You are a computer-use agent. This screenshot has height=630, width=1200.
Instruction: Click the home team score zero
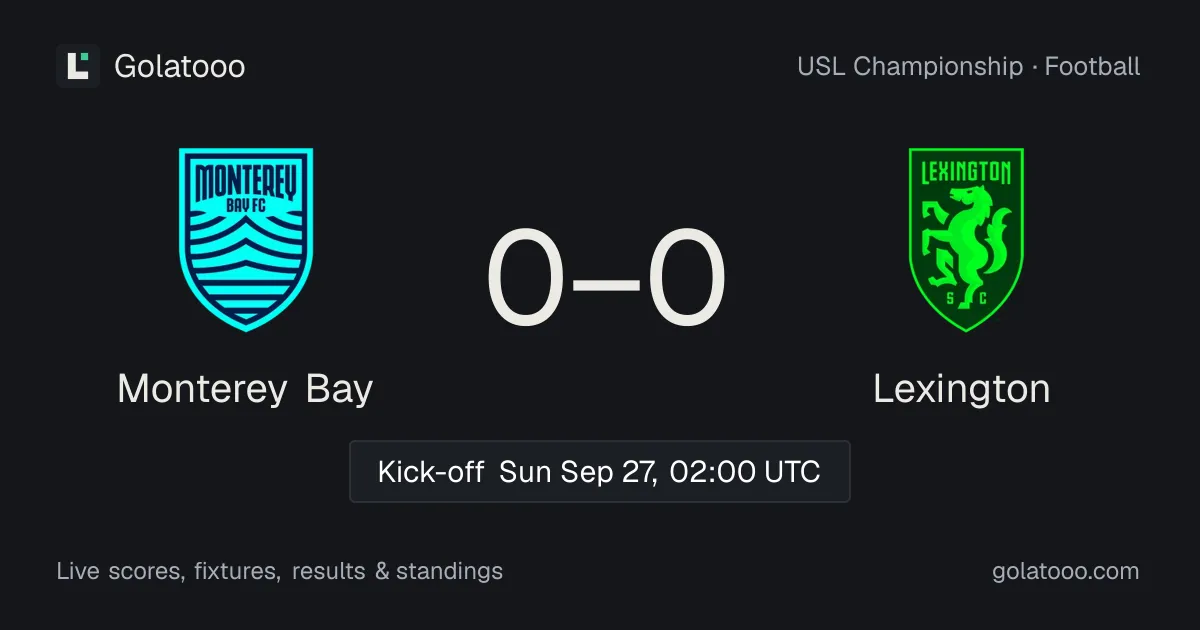coord(526,280)
